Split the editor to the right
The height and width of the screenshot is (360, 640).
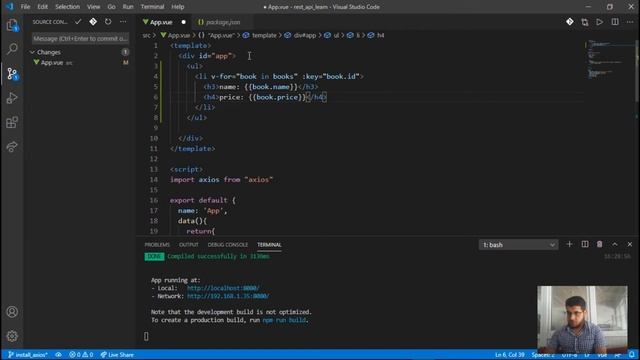pyautogui.click(x=615, y=22)
